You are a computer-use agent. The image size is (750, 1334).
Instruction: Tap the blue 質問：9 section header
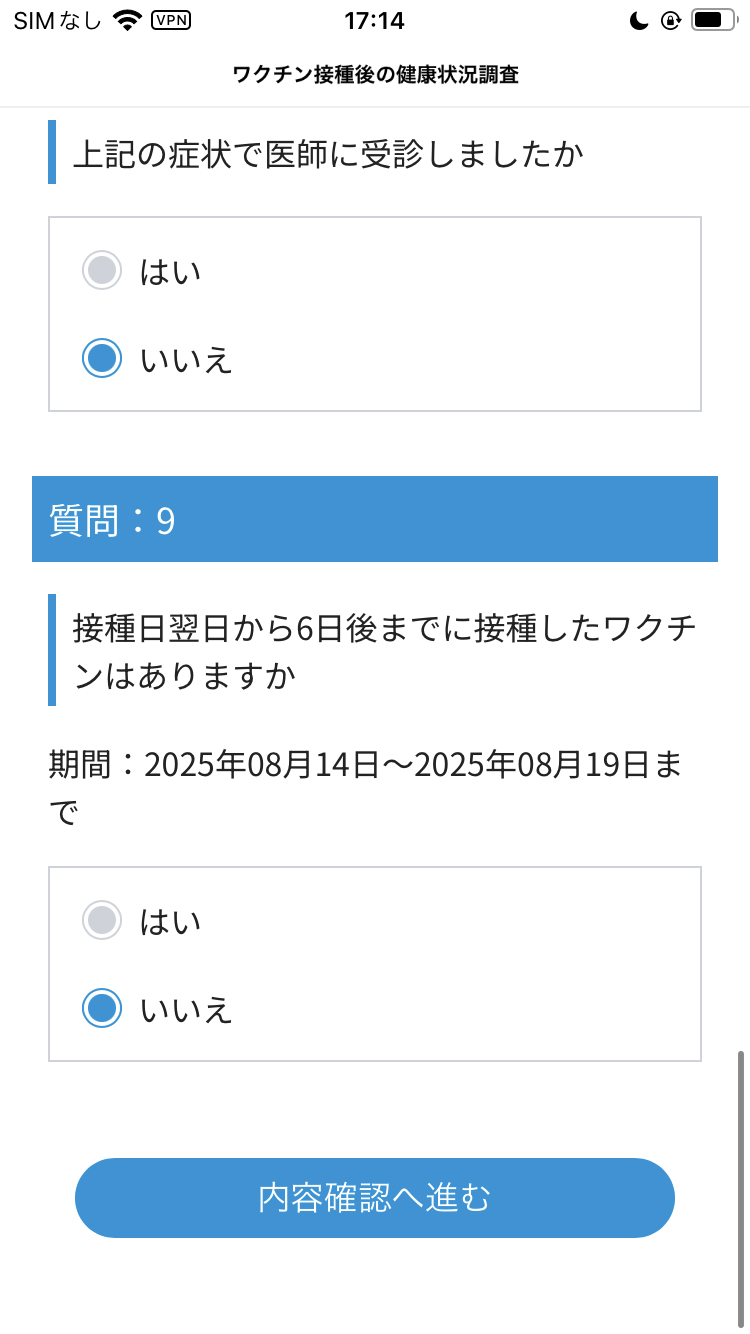tap(375, 518)
